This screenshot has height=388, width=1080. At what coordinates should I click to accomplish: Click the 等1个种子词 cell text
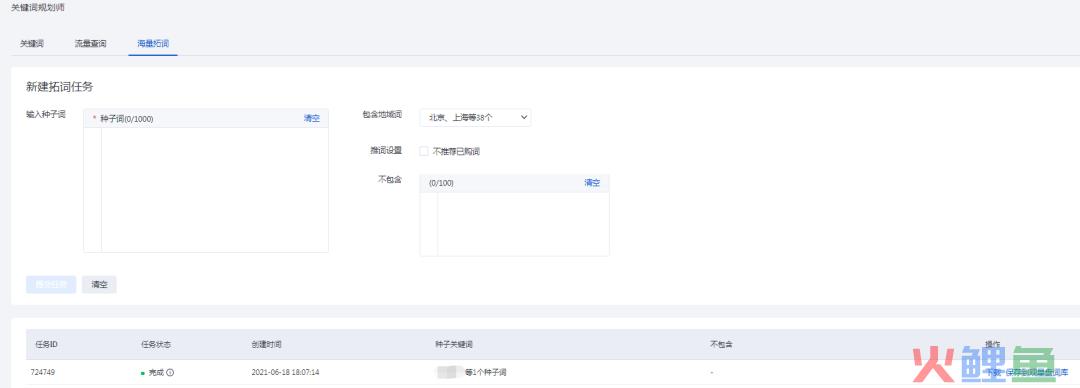486,372
